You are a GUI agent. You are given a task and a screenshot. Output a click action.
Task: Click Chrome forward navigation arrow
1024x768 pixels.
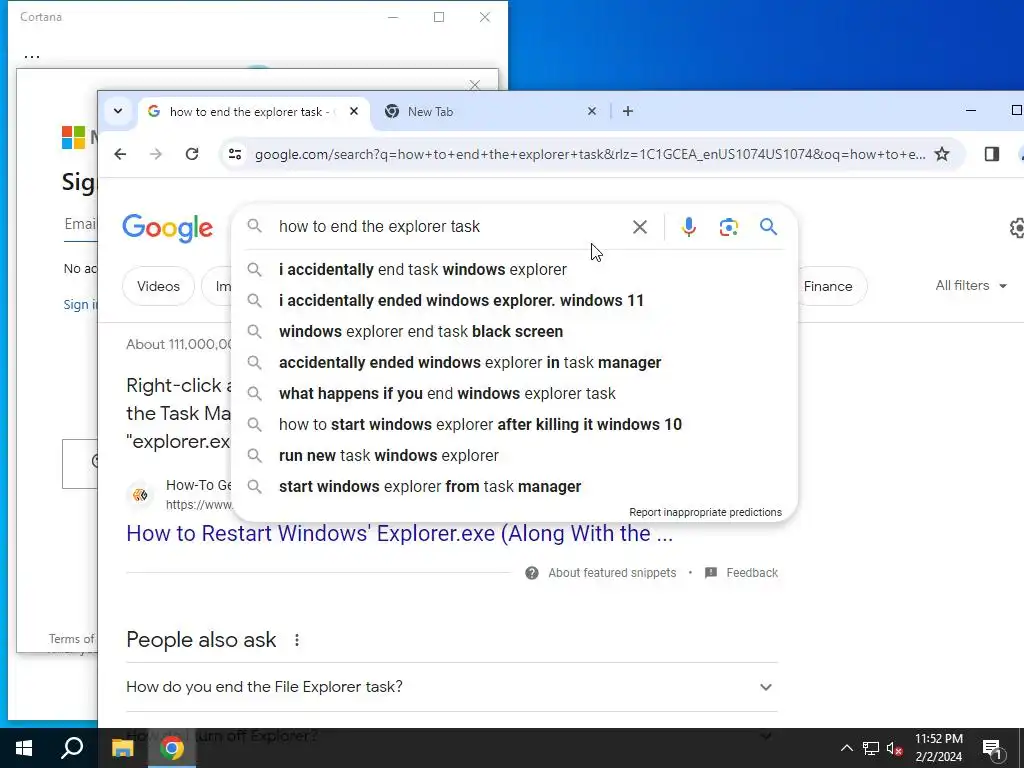[x=155, y=154]
